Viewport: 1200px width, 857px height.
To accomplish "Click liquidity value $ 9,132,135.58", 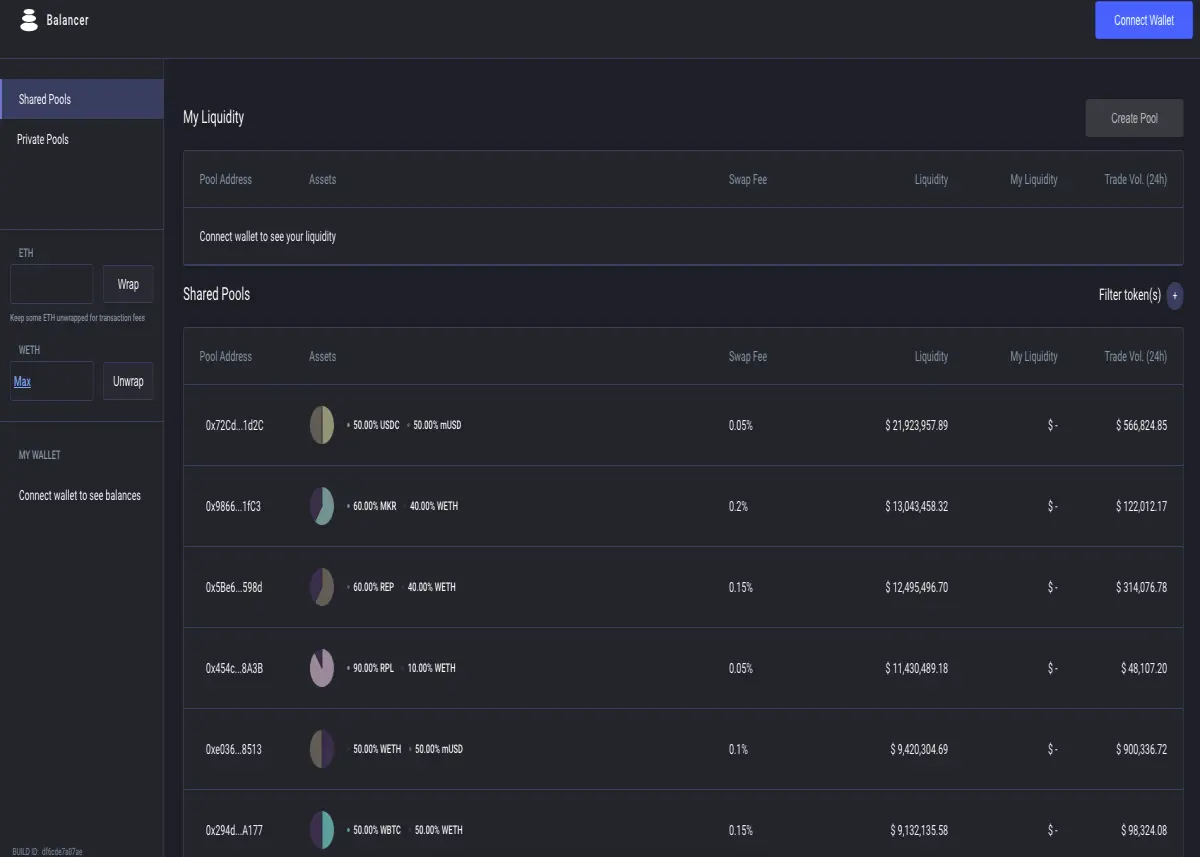I will (x=919, y=830).
